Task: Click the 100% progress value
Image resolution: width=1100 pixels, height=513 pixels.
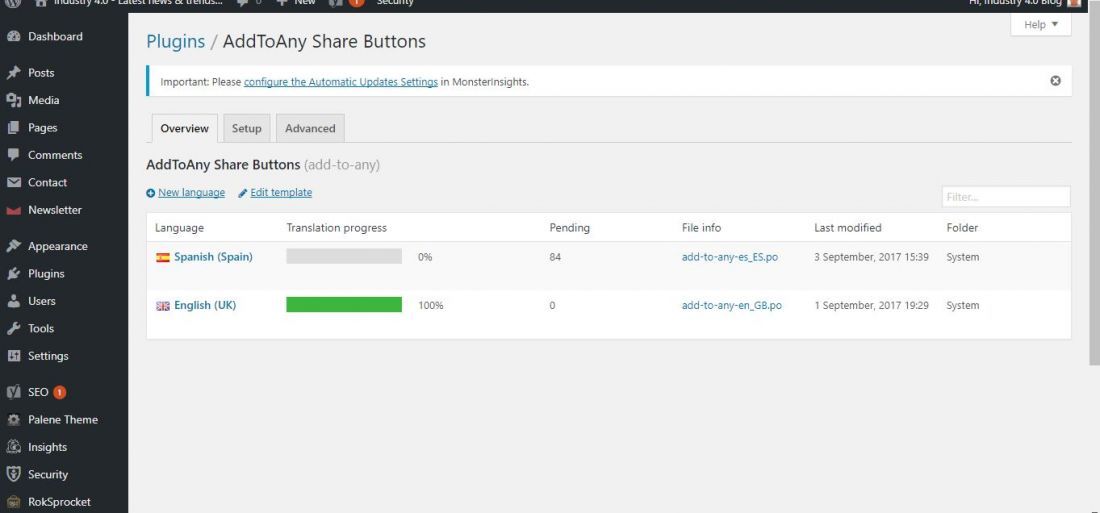Action: (x=431, y=305)
